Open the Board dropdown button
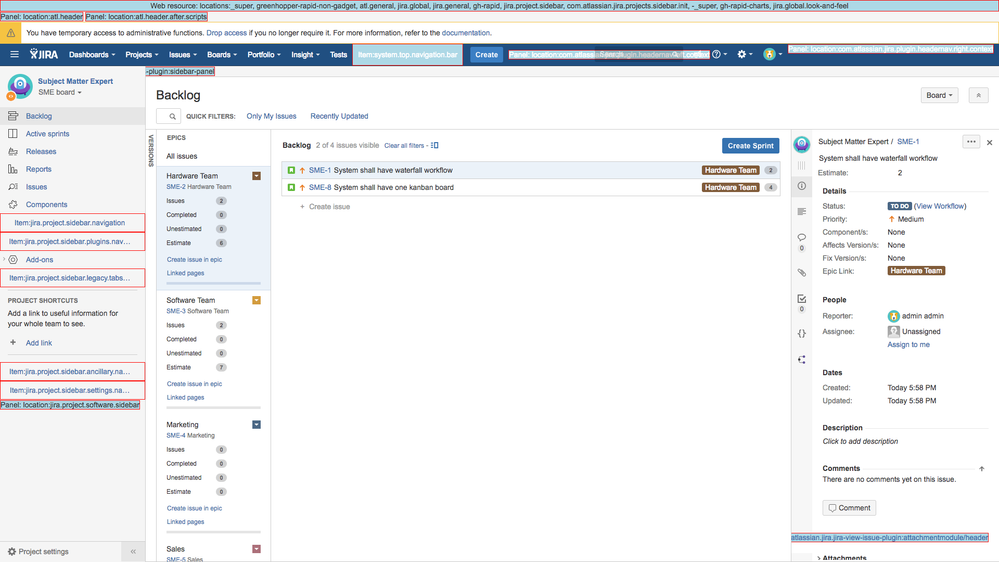The height and width of the screenshot is (562, 999). click(939, 95)
